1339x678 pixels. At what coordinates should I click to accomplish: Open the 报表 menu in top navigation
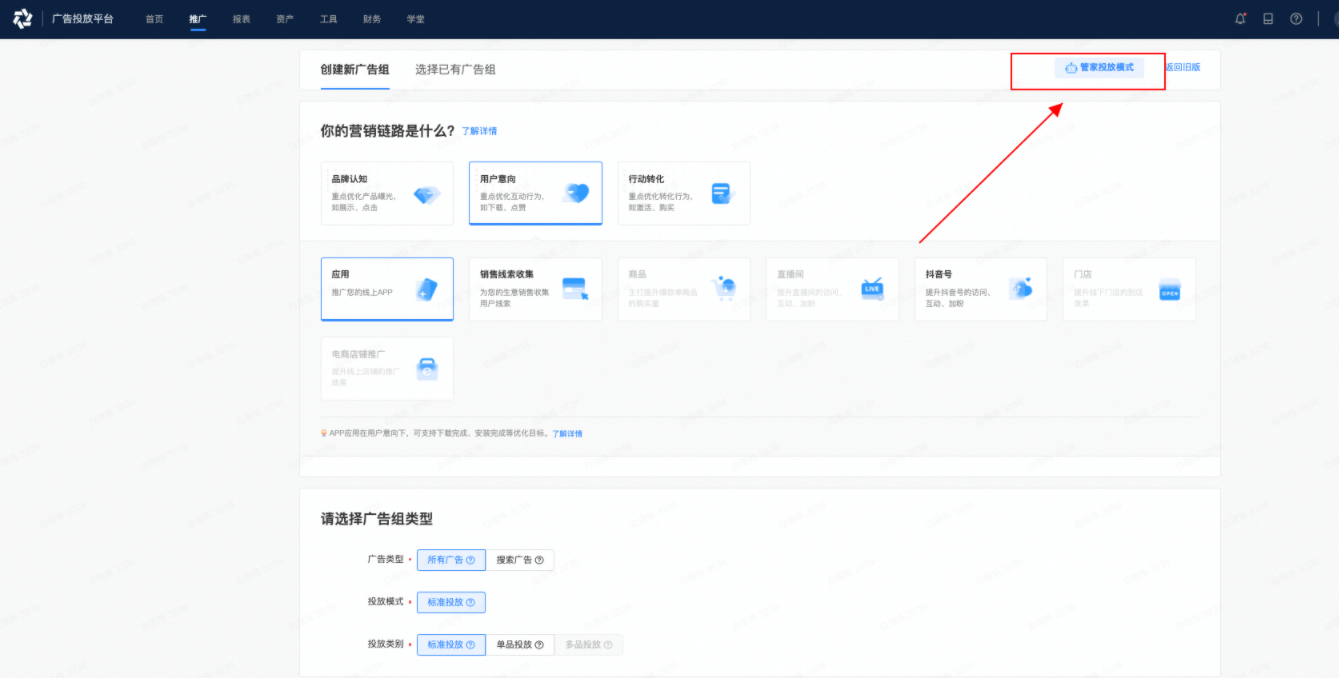pos(241,19)
